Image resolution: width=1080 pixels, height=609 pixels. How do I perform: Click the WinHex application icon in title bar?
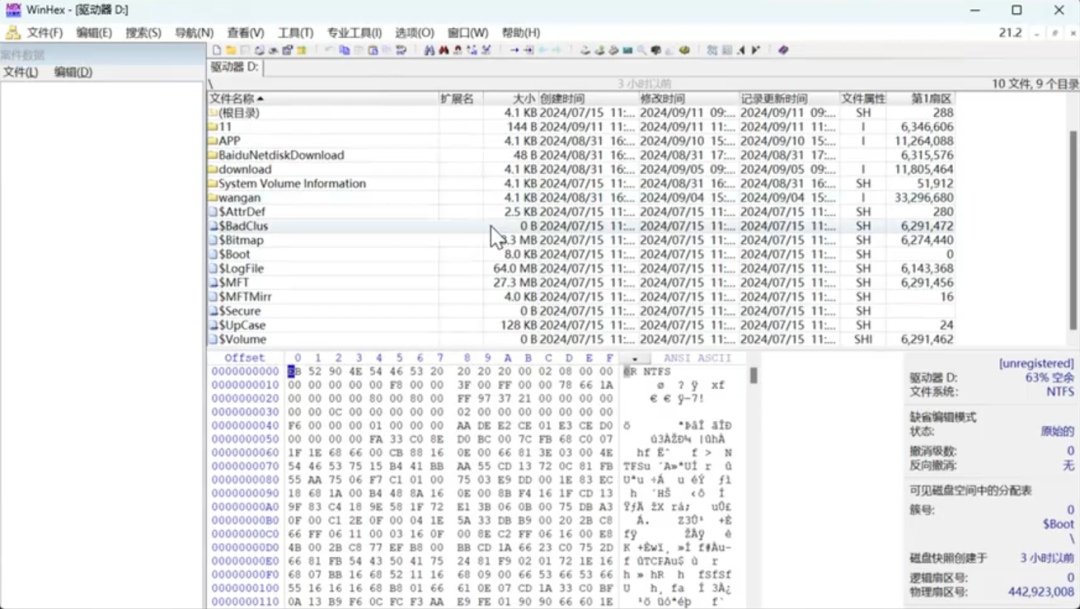coord(12,10)
